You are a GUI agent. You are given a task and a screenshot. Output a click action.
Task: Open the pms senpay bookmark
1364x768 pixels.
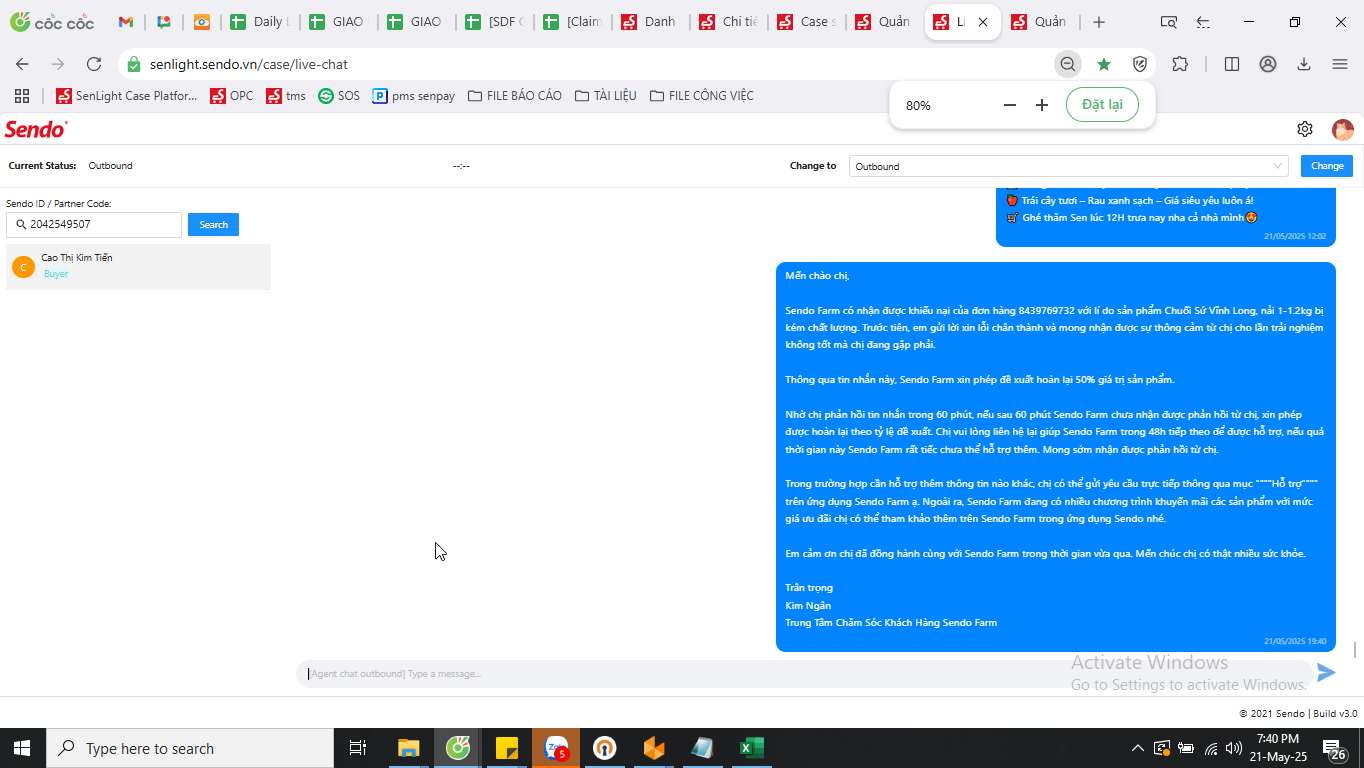pyautogui.click(x=413, y=96)
